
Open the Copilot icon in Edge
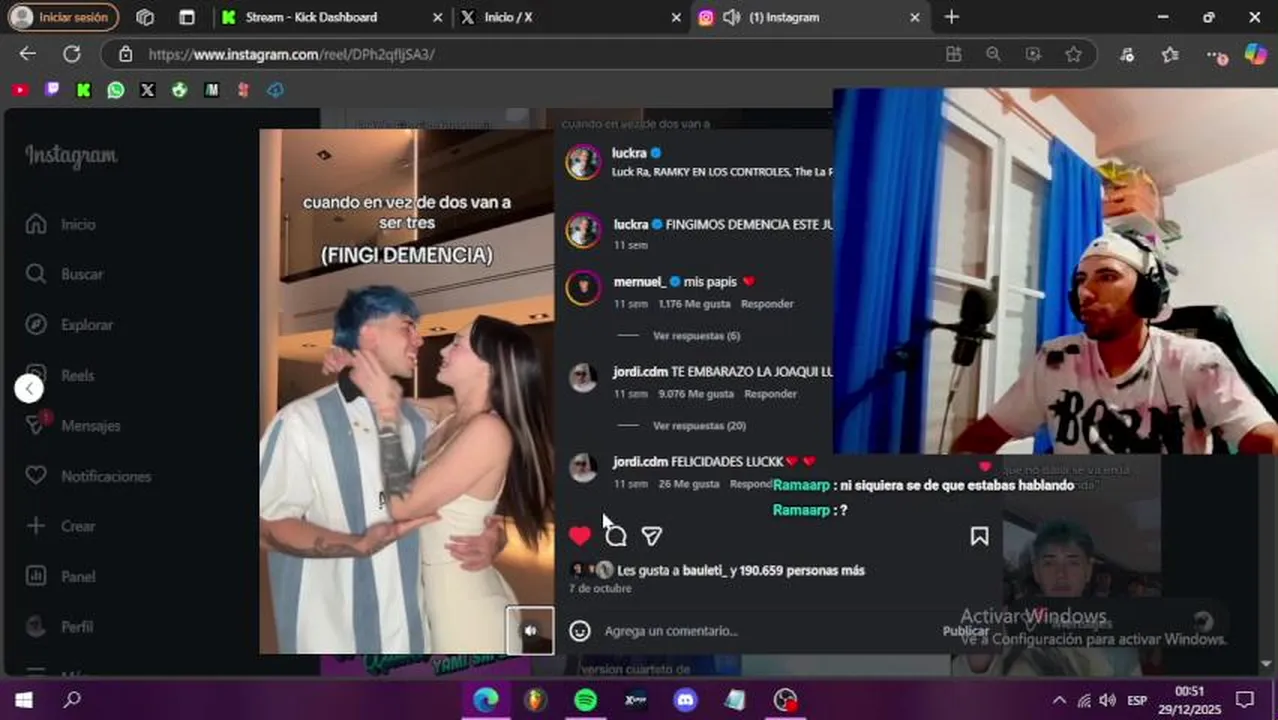pos(1255,54)
